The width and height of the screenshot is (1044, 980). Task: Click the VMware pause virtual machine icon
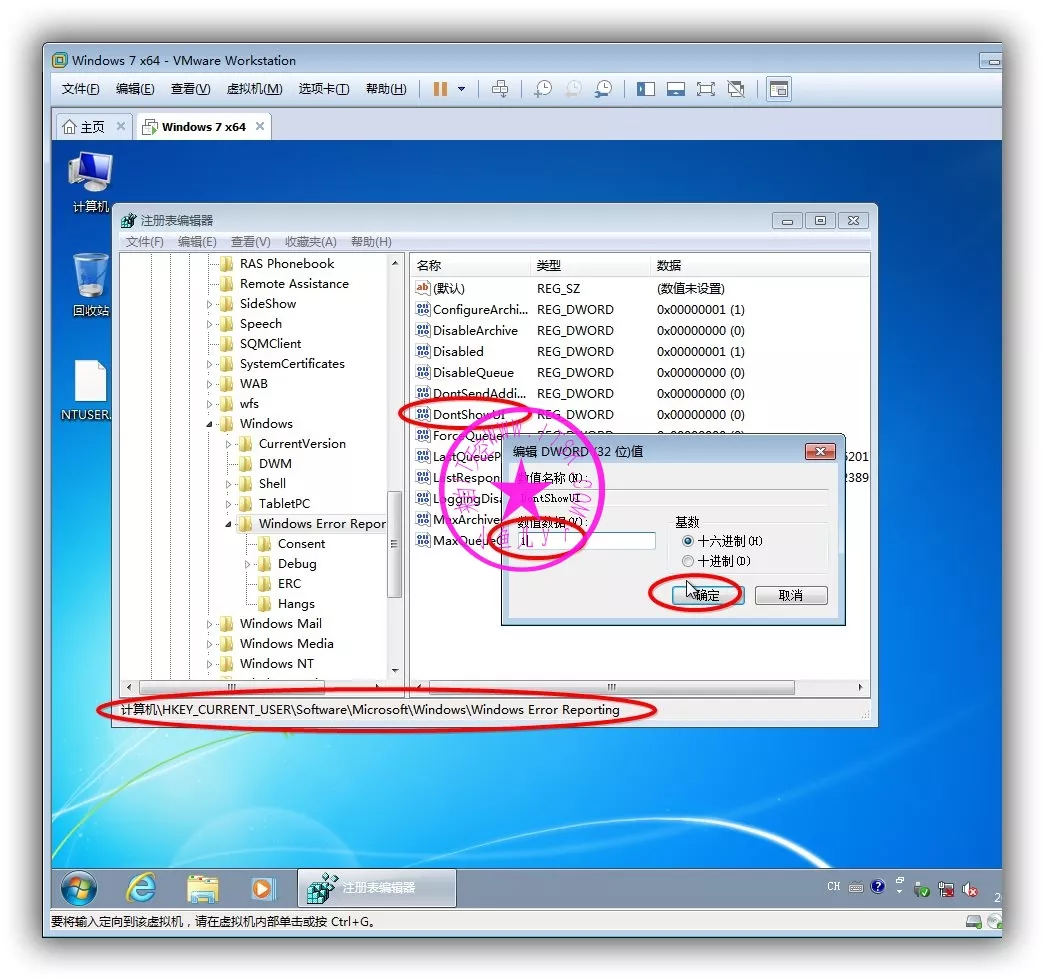click(440, 89)
